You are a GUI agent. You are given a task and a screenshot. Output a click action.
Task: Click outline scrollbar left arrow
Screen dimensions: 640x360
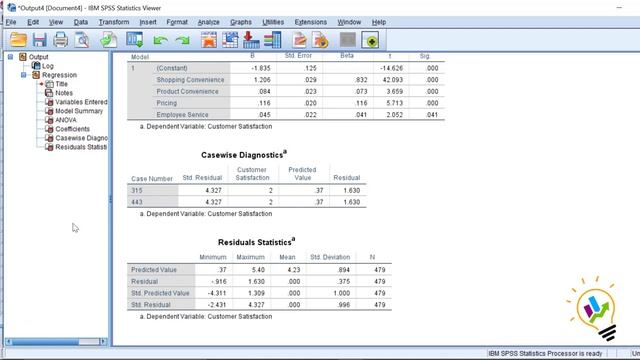(9, 341)
